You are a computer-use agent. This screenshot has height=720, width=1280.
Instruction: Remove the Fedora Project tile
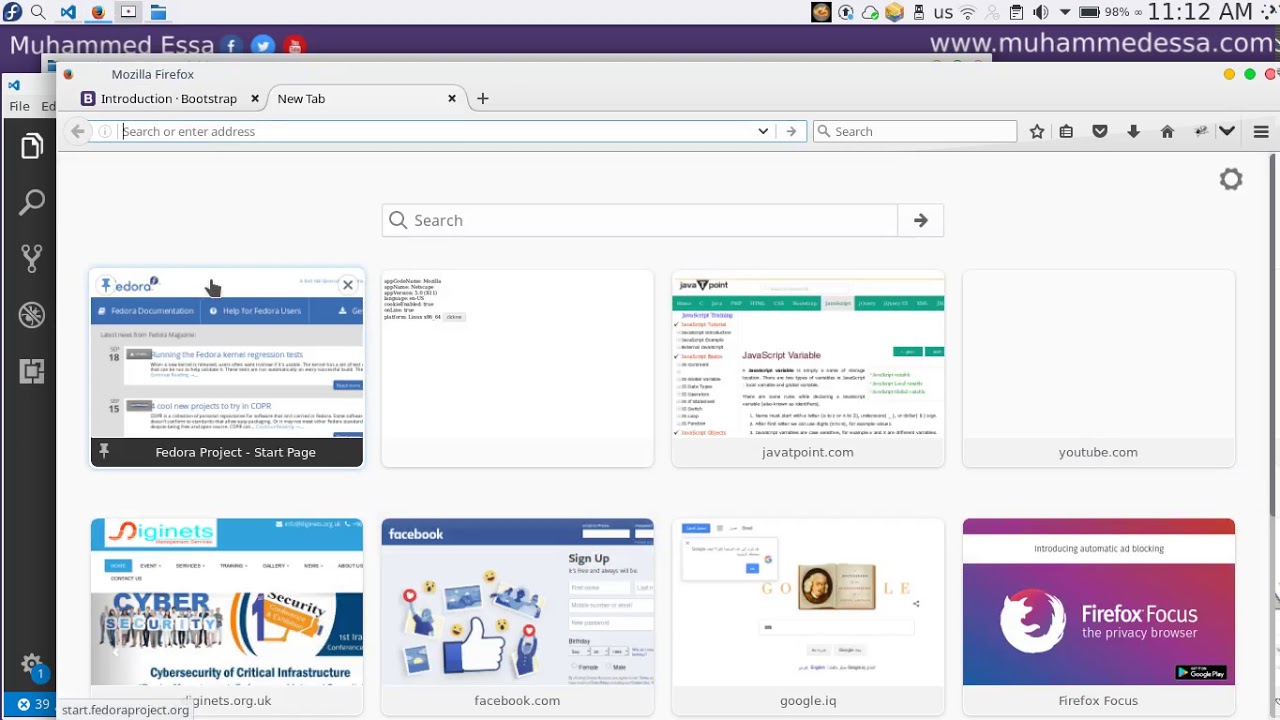(x=348, y=285)
